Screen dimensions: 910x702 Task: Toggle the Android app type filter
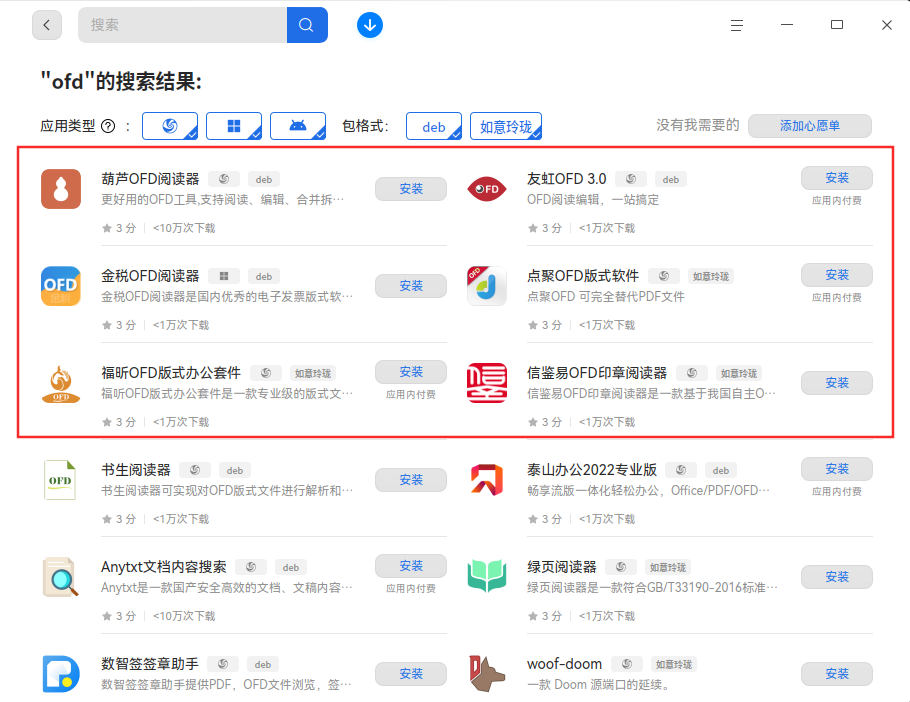tap(298, 126)
